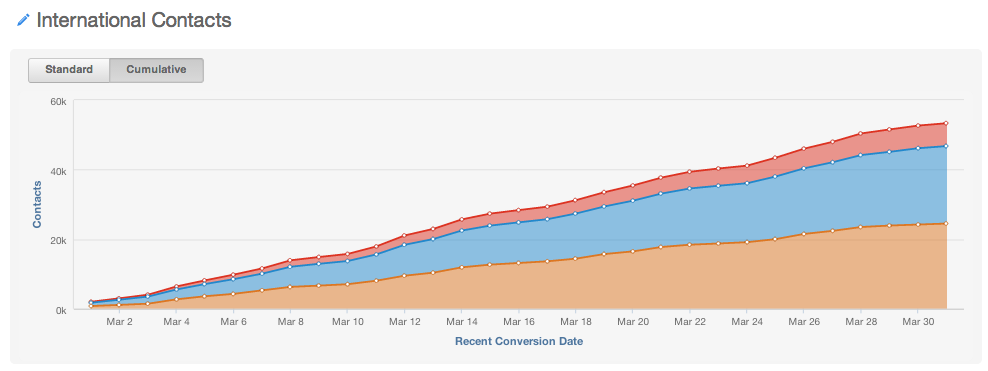The height and width of the screenshot is (371, 988).
Task: Click the blue line point at Mar 14
Action: (x=462, y=231)
